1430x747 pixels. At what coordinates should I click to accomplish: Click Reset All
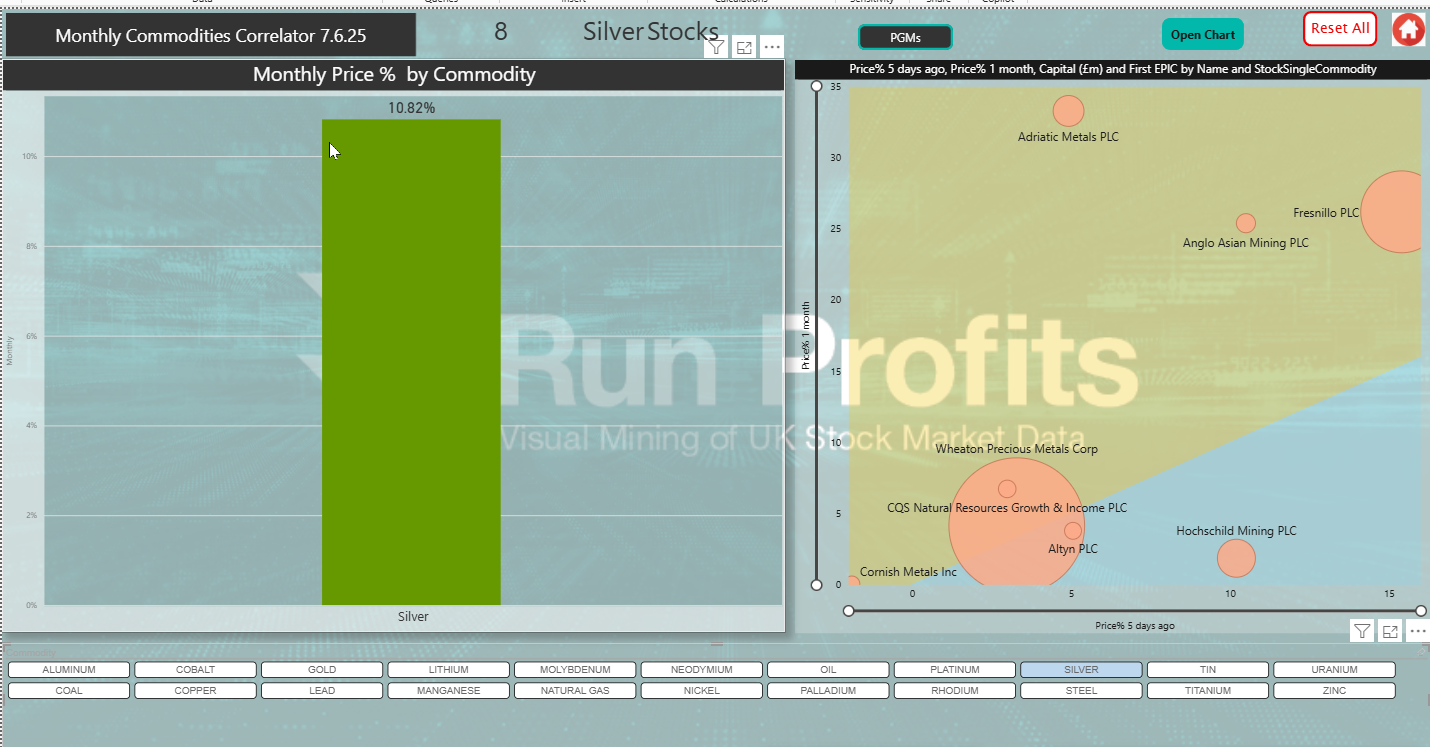(1340, 28)
